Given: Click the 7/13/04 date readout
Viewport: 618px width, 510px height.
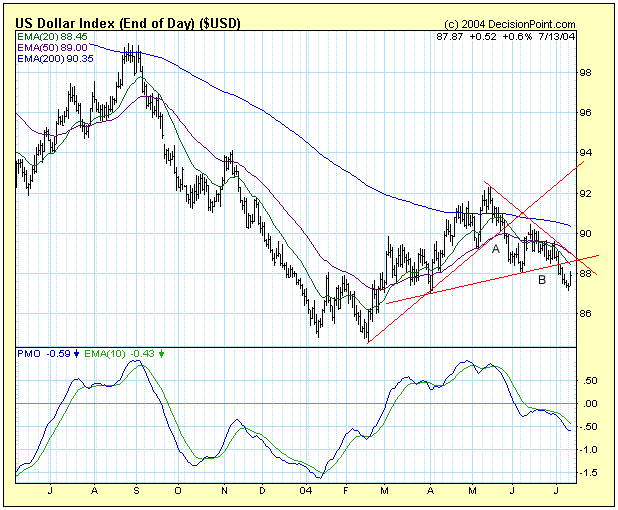Looking at the screenshot, I should [x=581, y=36].
